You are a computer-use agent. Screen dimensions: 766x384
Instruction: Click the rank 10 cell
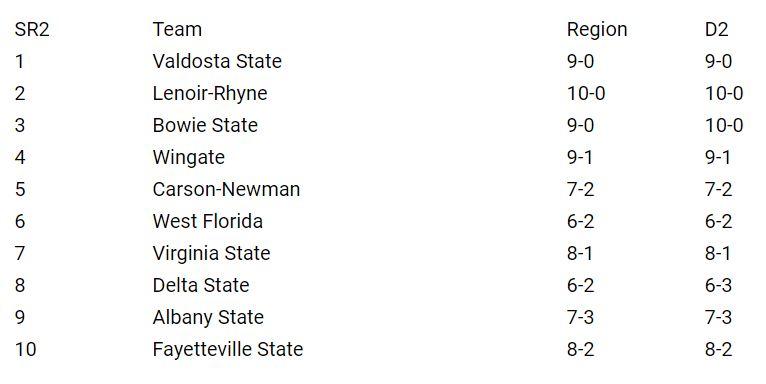click(x=25, y=350)
